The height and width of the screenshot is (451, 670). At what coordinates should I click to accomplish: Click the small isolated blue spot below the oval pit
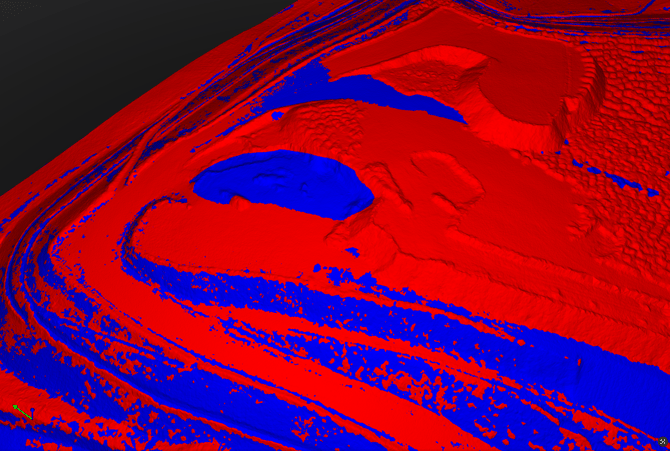point(318,268)
